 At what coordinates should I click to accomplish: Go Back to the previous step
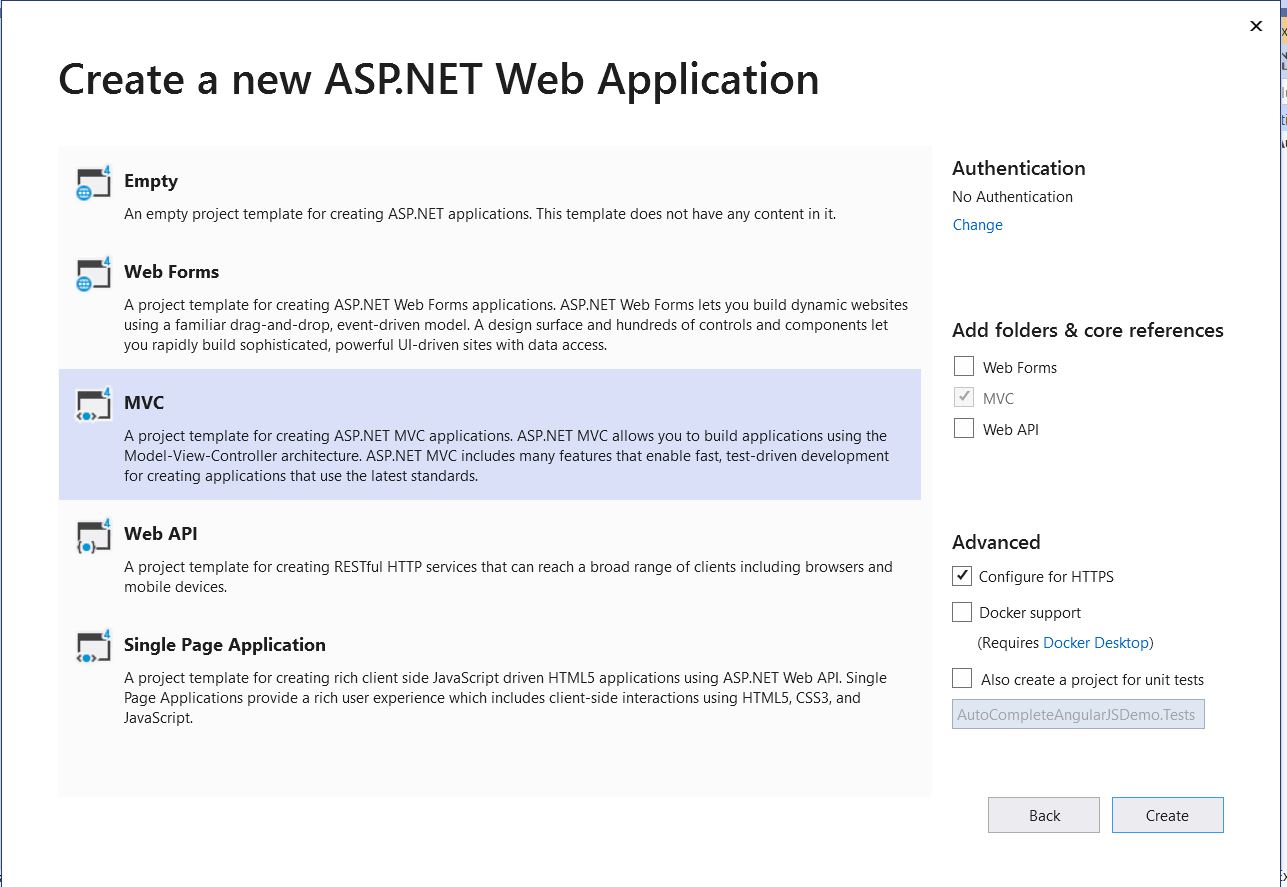(x=1044, y=815)
